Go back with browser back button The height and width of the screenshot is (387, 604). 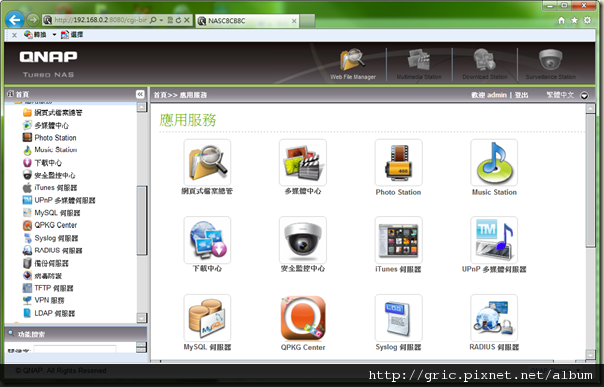tap(15, 20)
